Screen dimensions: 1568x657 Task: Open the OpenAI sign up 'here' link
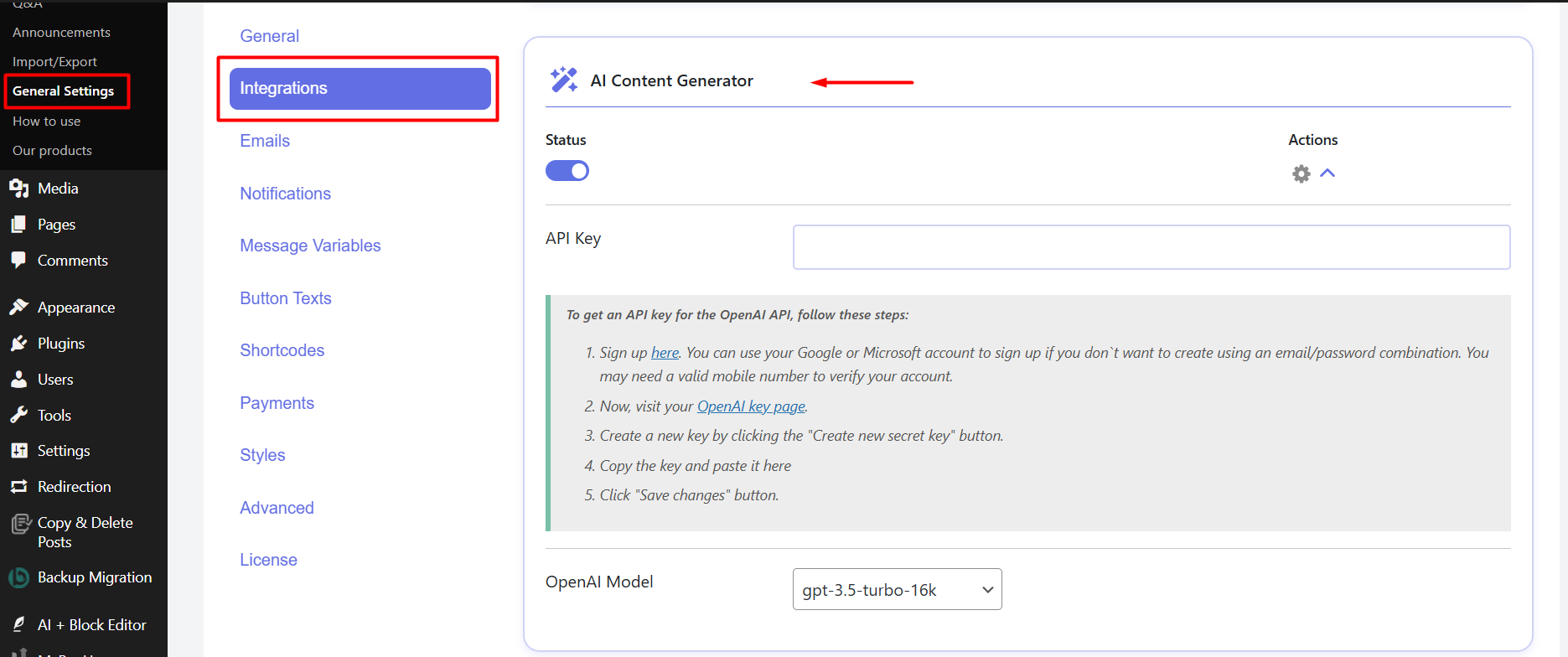click(x=665, y=353)
